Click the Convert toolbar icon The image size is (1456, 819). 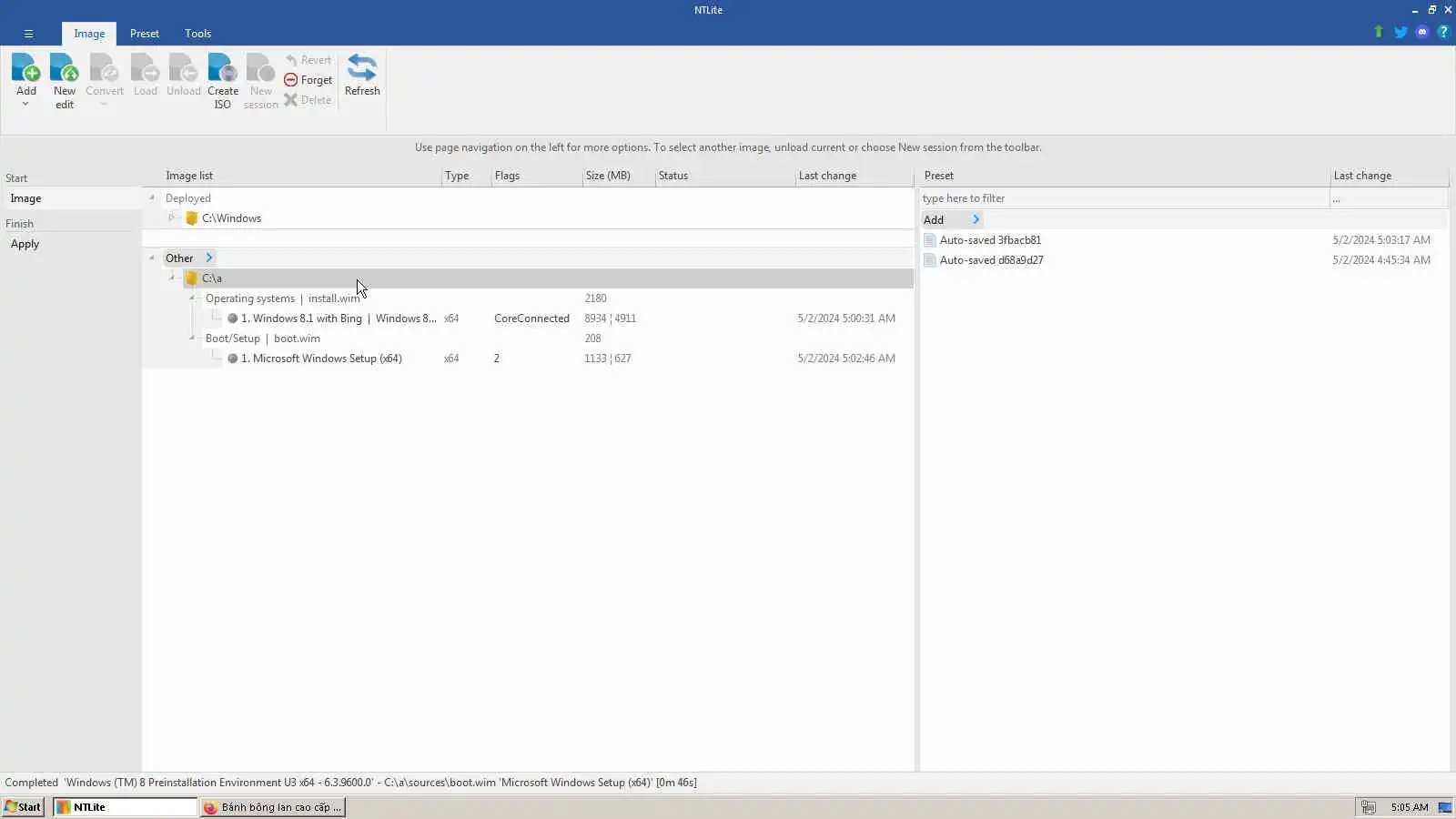pyautogui.click(x=104, y=67)
